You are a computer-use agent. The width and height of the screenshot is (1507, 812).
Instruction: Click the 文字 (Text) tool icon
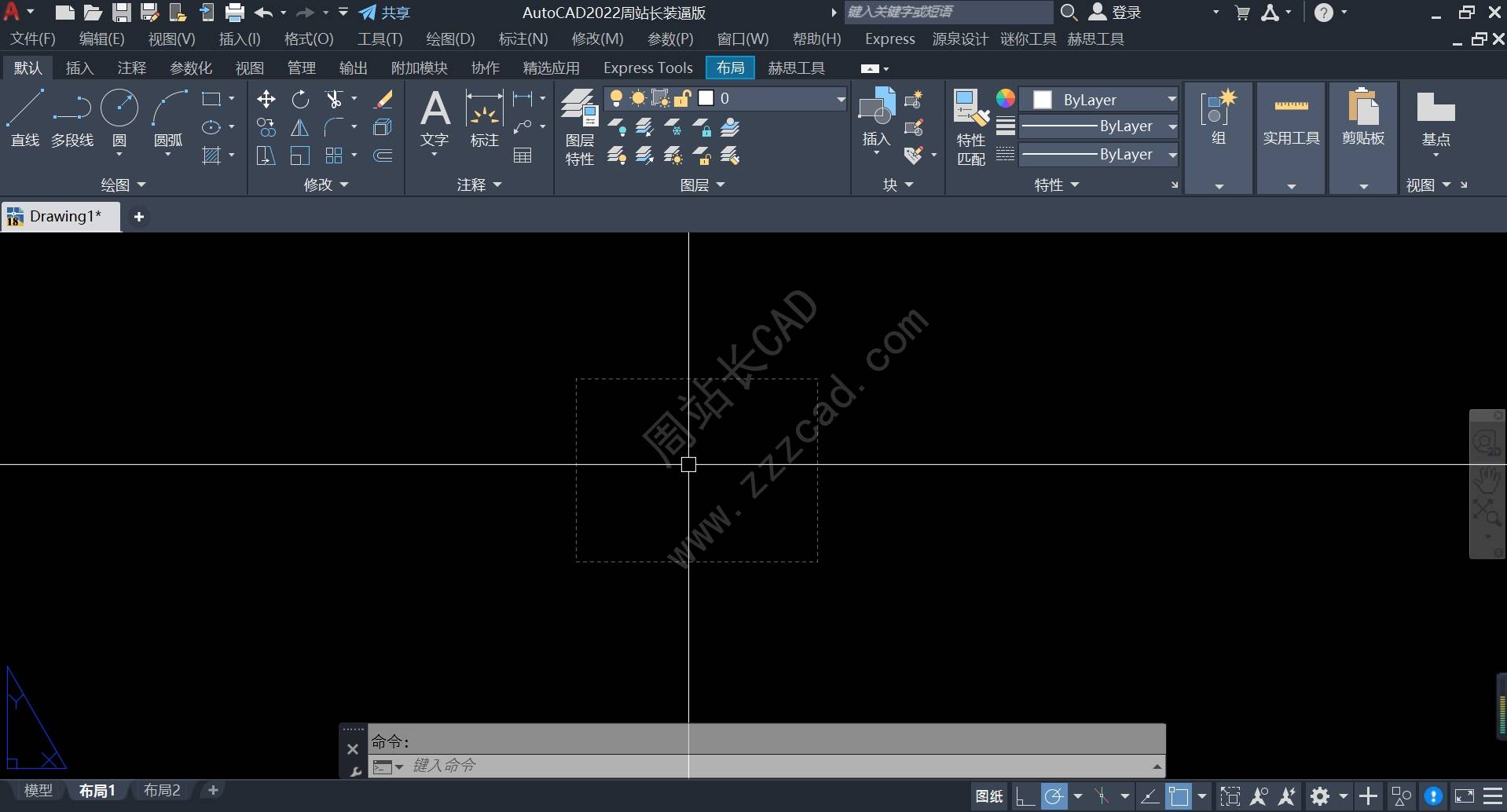(x=434, y=118)
